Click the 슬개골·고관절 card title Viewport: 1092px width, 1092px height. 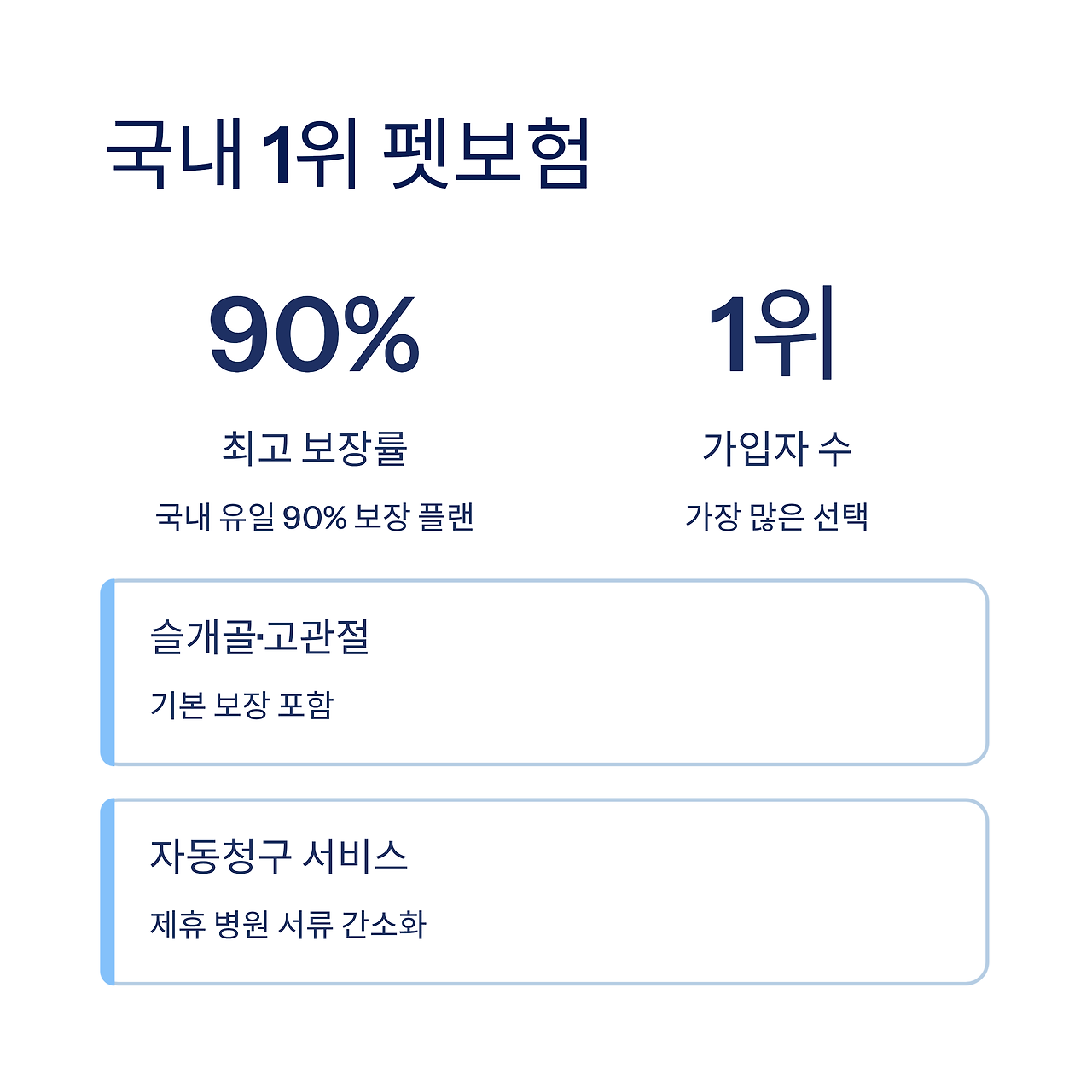coord(259,636)
